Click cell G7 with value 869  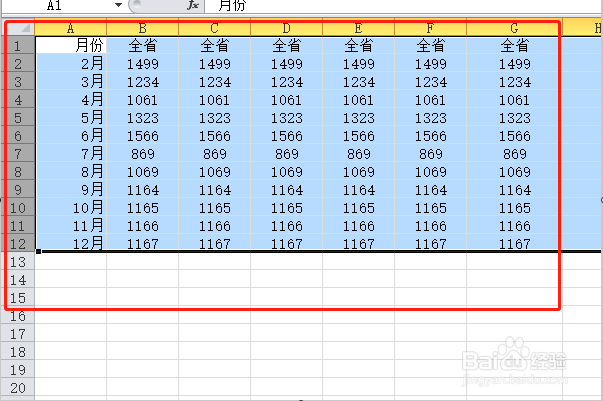515,153
